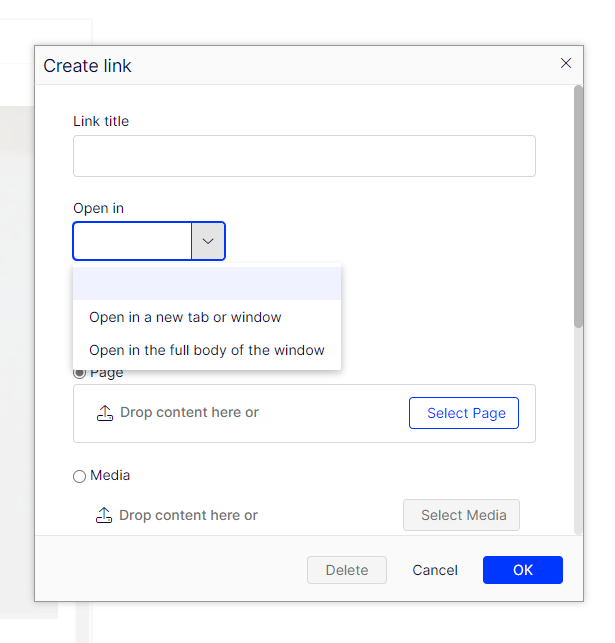This screenshot has width=615, height=643.
Task: Click the Open in combo box field
Action: coord(132,241)
